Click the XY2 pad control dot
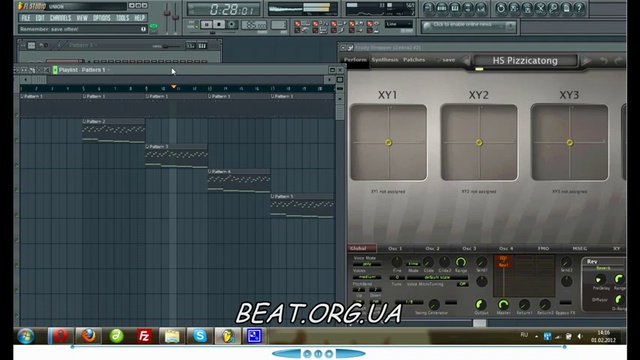This screenshot has width=640, height=360. point(479,143)
